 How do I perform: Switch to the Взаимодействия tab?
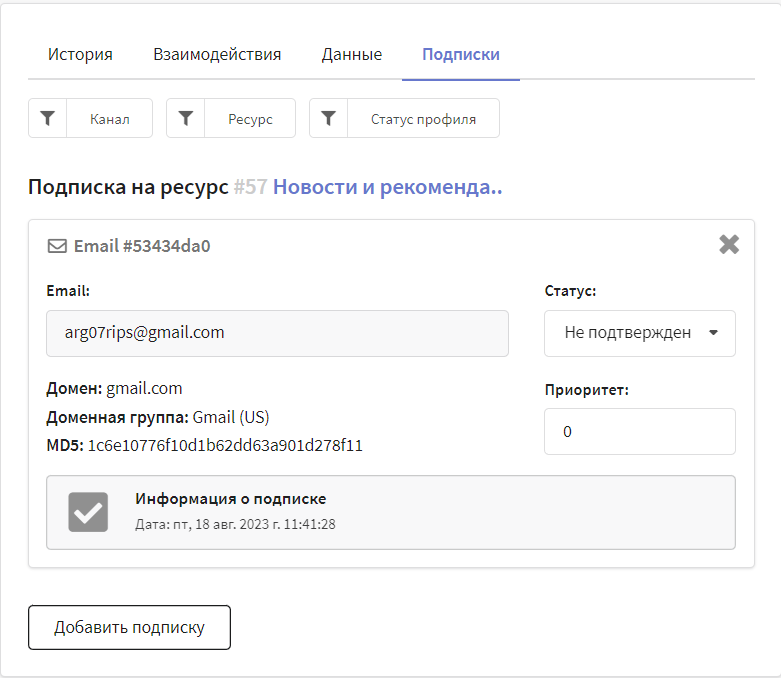217,54
